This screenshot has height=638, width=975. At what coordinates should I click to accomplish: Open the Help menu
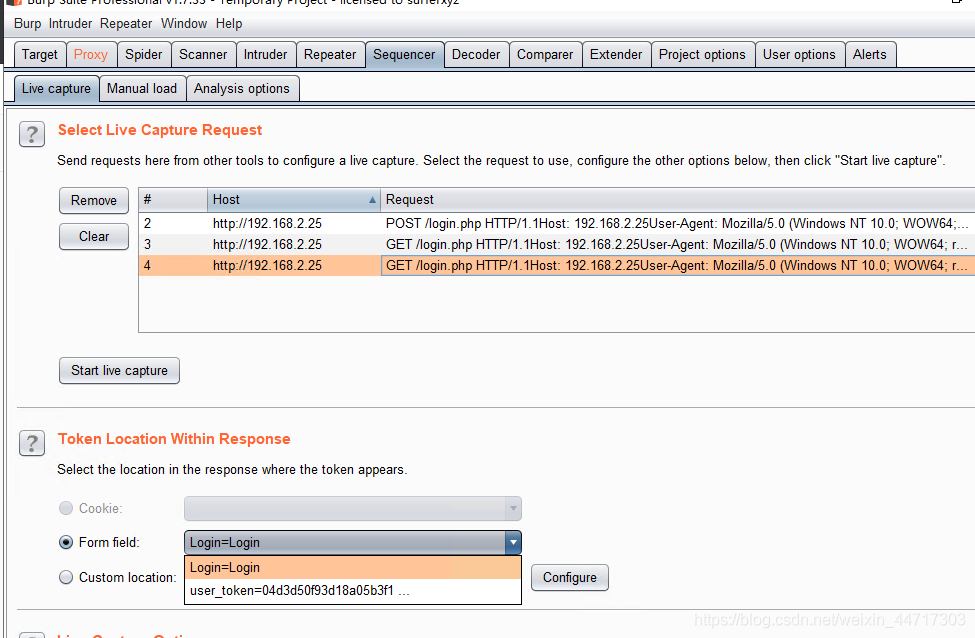(229, 24)
